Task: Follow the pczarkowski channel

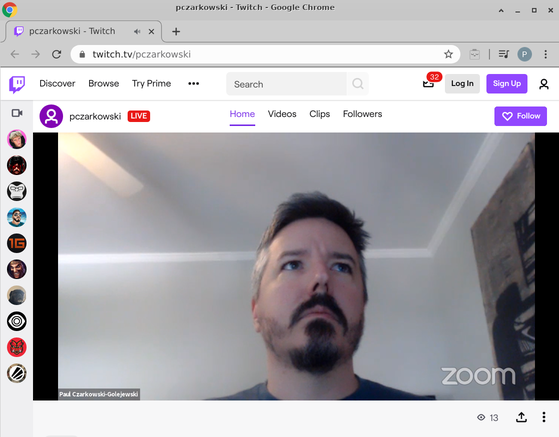Action: 520,116
